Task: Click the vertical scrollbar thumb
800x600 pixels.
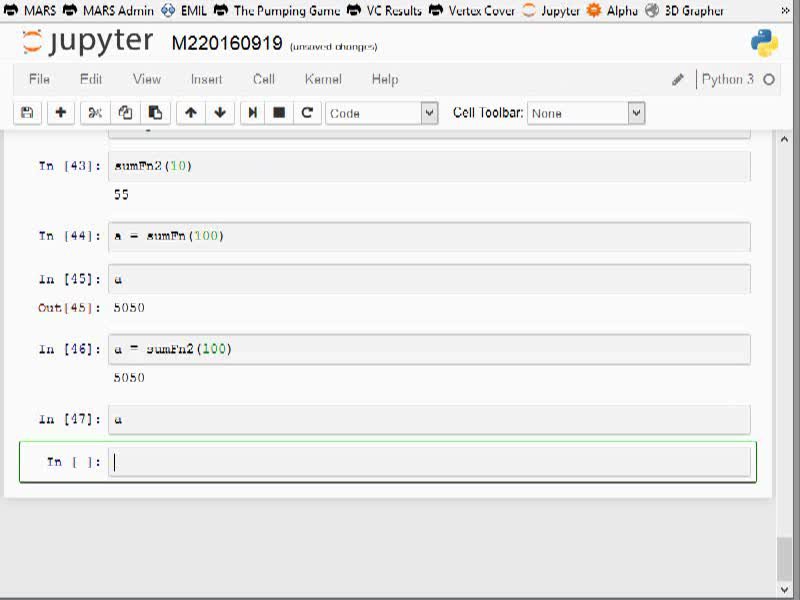Action: click(x=785, y=559)
